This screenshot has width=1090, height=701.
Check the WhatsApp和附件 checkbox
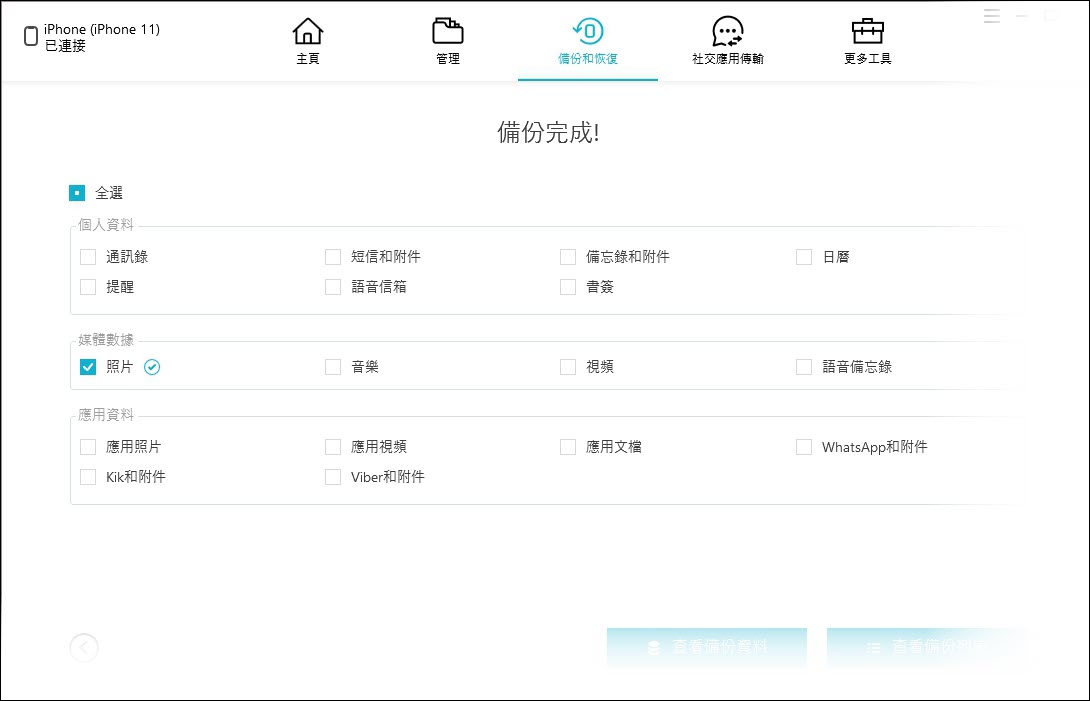click(804, 447)
